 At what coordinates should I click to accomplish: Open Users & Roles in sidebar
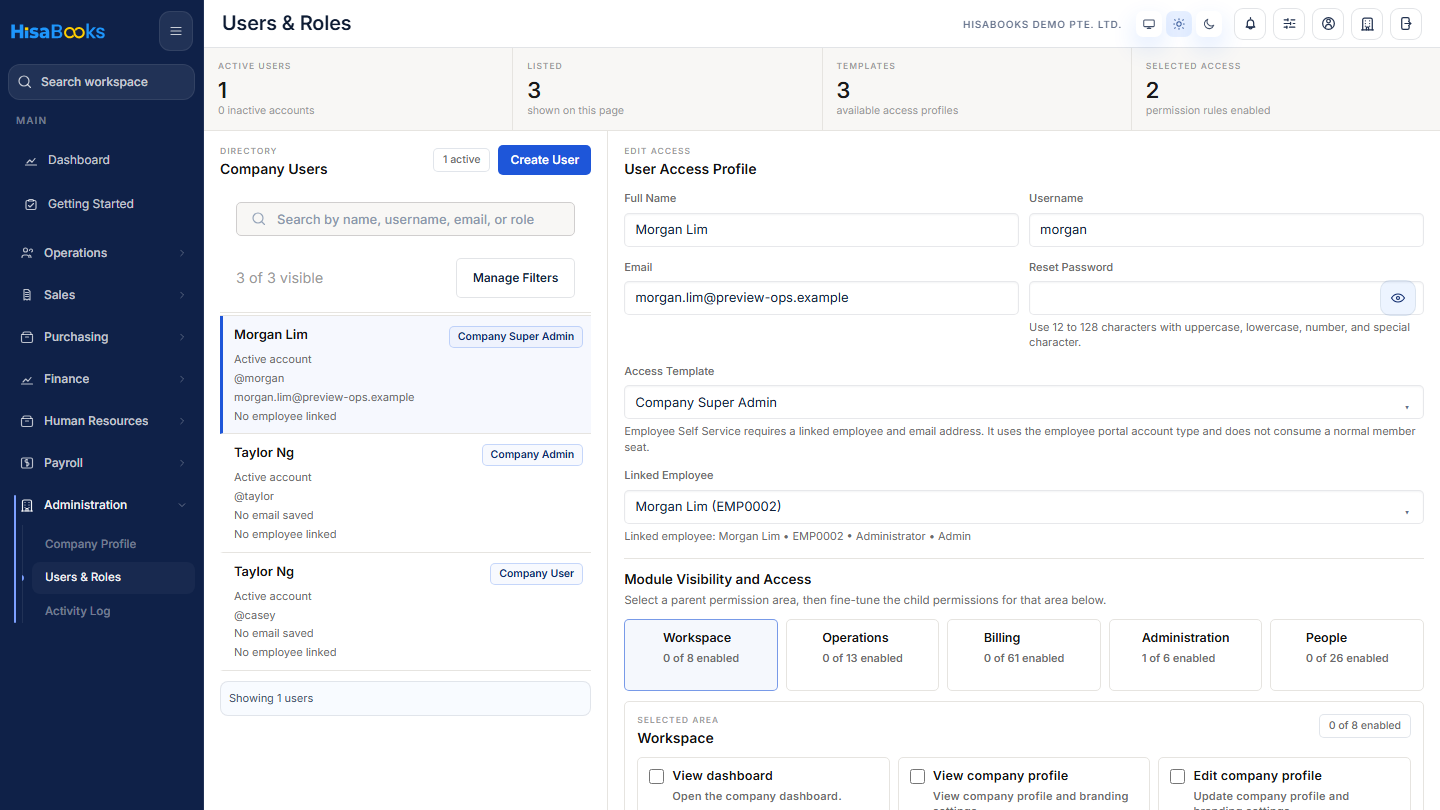[x=113, y=577]
